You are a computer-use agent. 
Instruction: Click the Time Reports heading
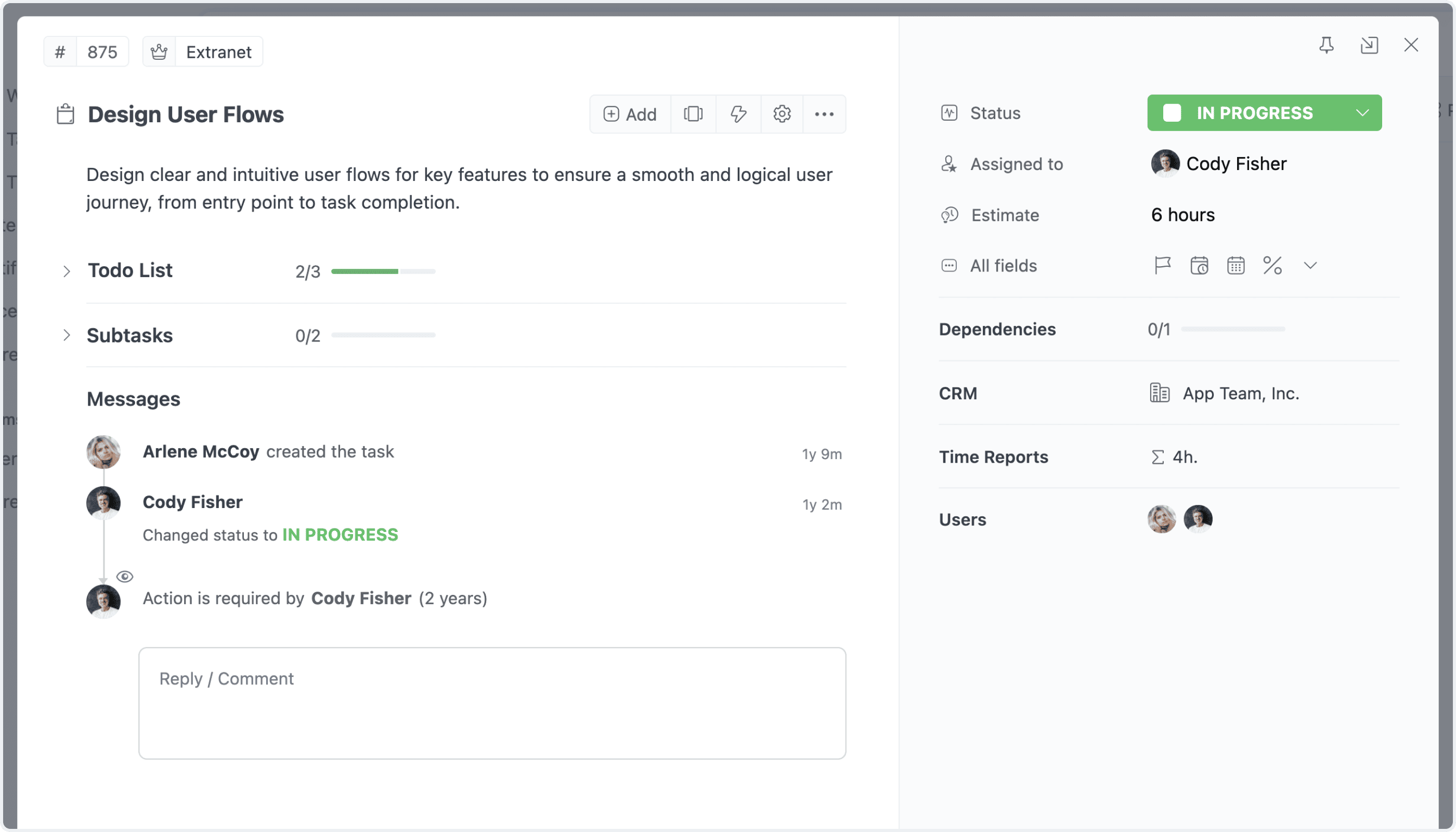tap(993, 457)
